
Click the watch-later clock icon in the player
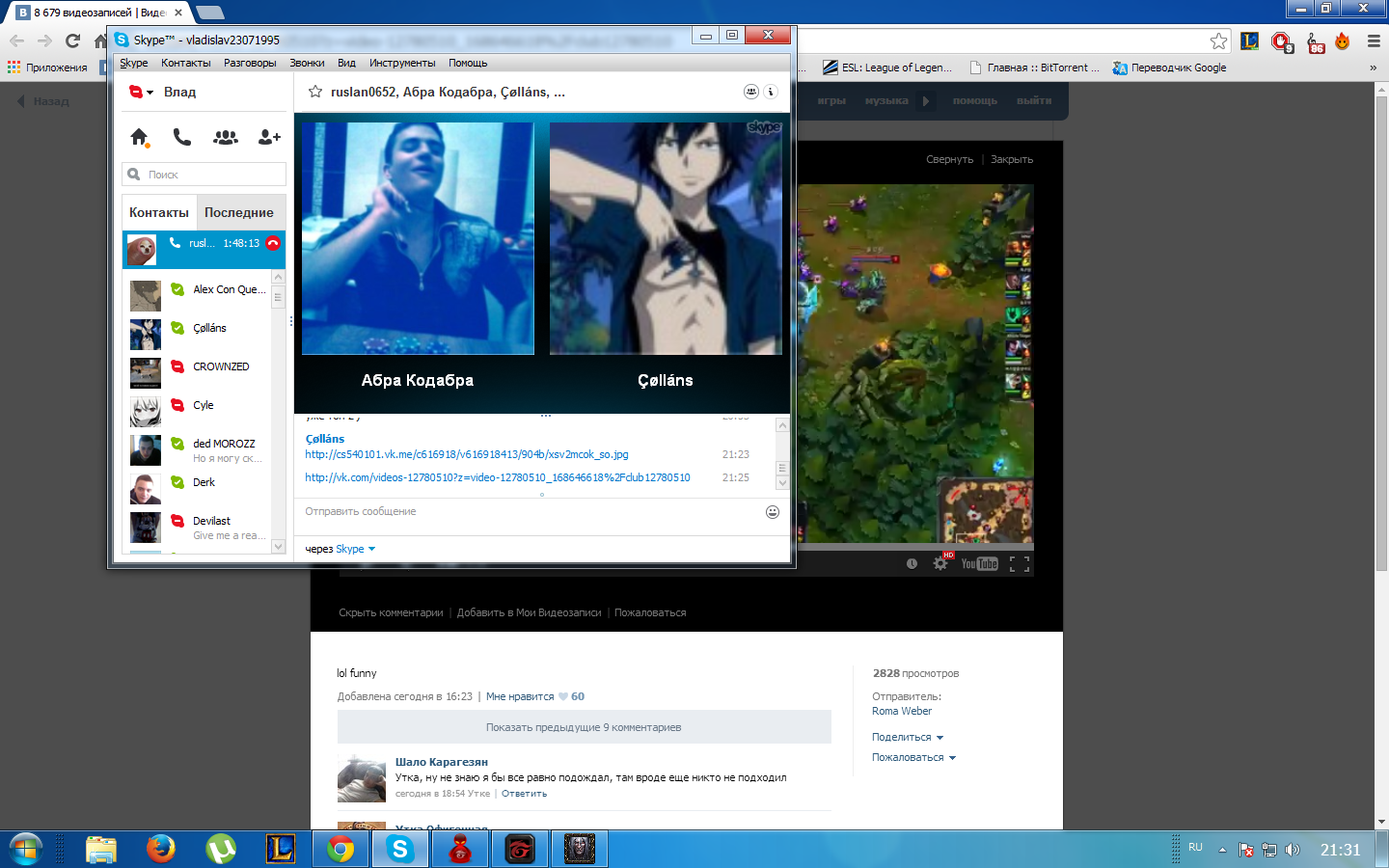click(x=912, y=563)
